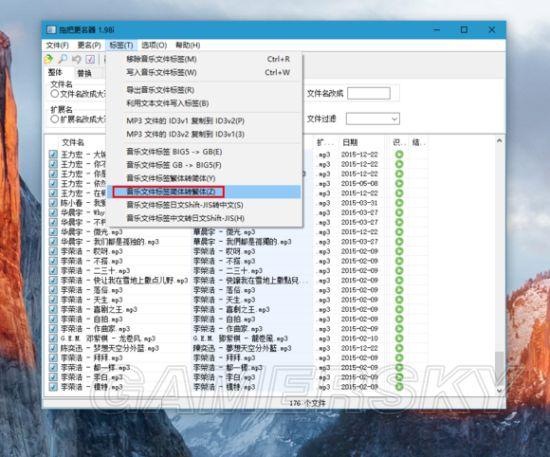Viewport: 550px width, 457px height.
Task: Click the green status icon for 华晨宇 - 微光.mp3
Action: [x=399, y=232]
